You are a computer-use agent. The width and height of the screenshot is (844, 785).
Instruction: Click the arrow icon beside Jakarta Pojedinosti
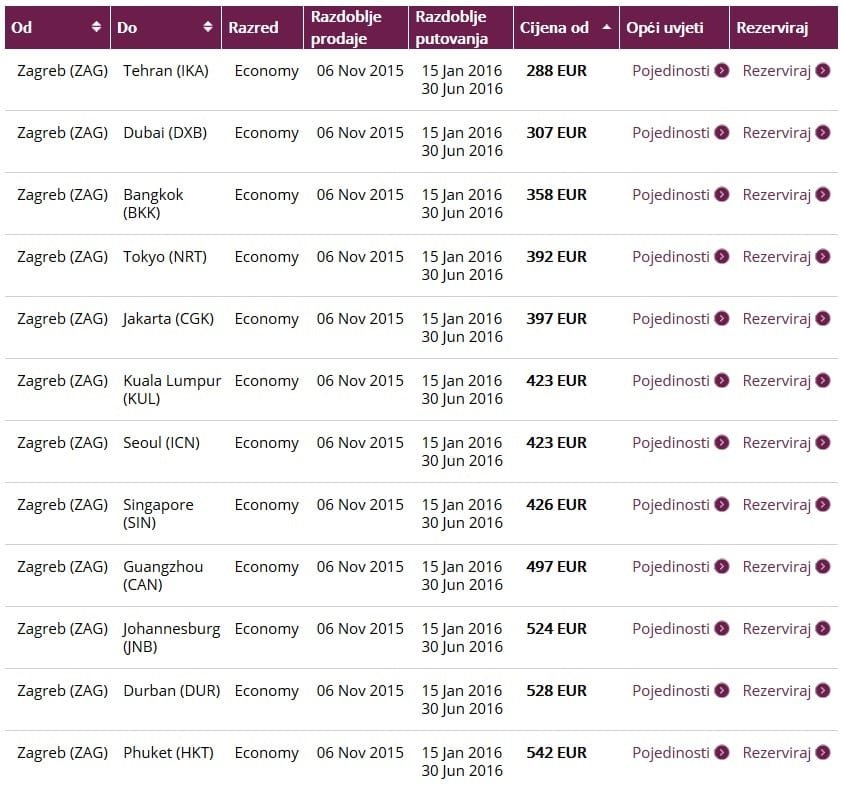click(721, 318)
